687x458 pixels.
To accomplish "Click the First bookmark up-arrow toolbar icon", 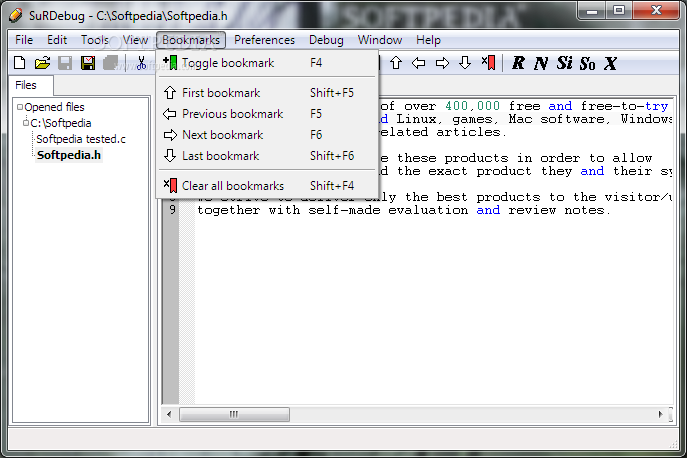I will click(396, 63).
